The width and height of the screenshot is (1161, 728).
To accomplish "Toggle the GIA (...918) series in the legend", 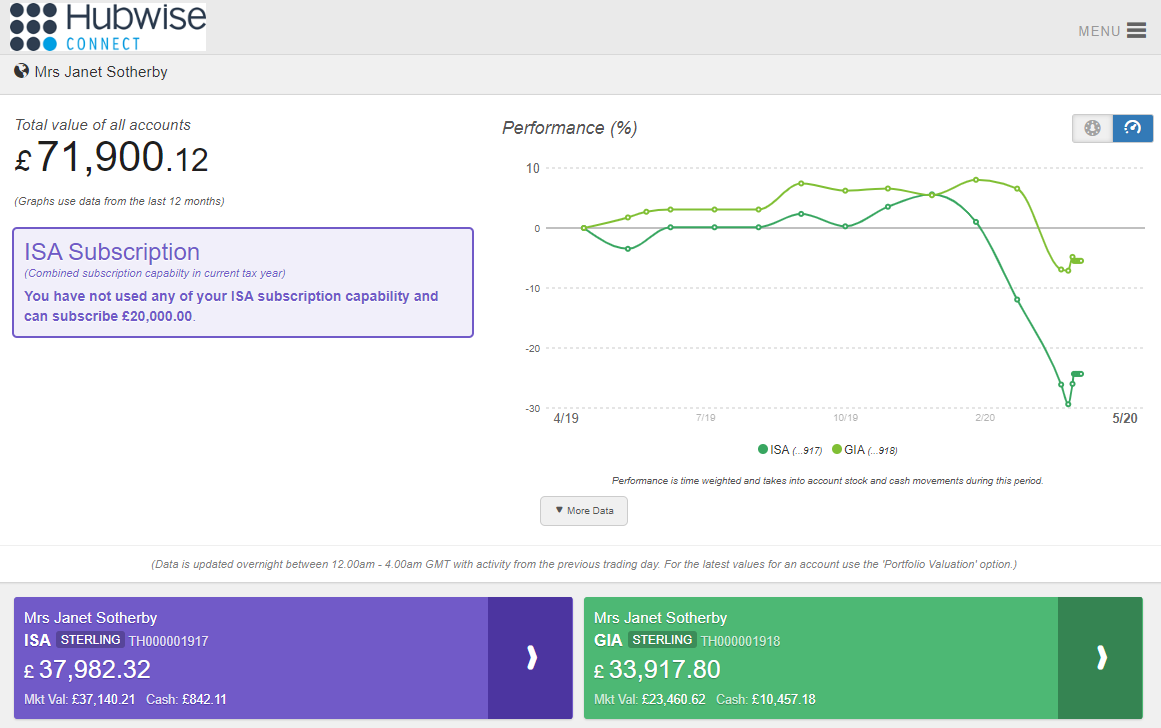I will pos(865,450).
